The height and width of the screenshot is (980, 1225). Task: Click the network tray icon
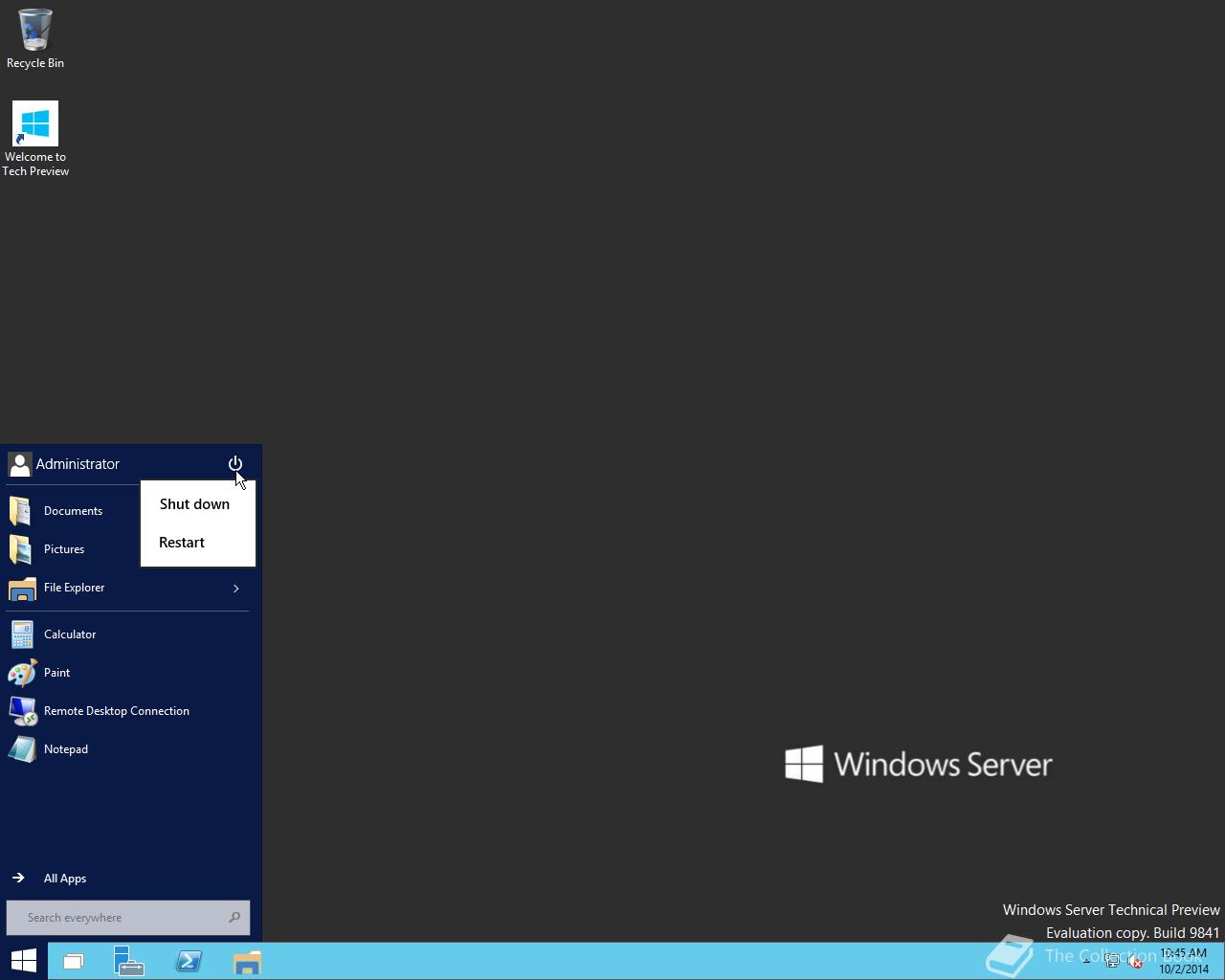[x=1112, y=962]
